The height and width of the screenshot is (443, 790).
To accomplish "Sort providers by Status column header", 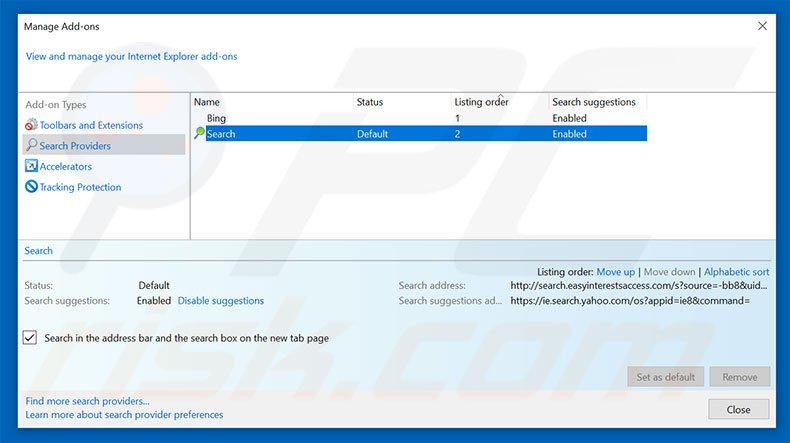I will point(370,102).
